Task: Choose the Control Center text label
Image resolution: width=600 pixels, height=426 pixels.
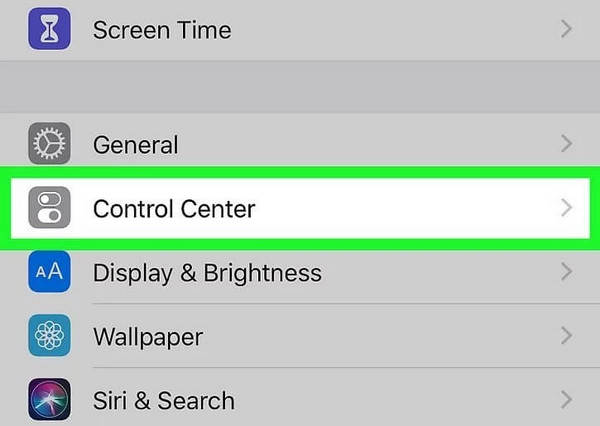Action: pos(174,210)
